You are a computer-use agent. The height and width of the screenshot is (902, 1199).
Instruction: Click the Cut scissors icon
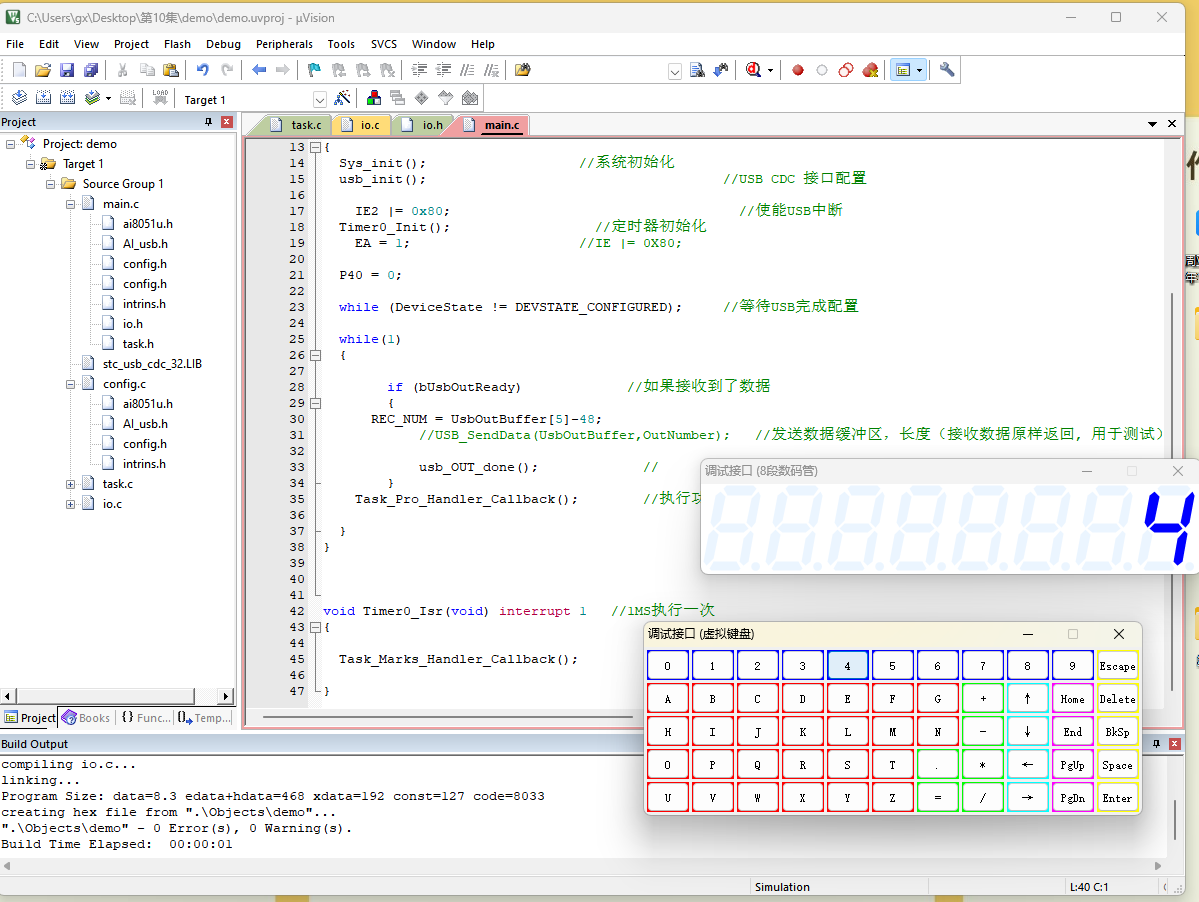coord(122,70)
